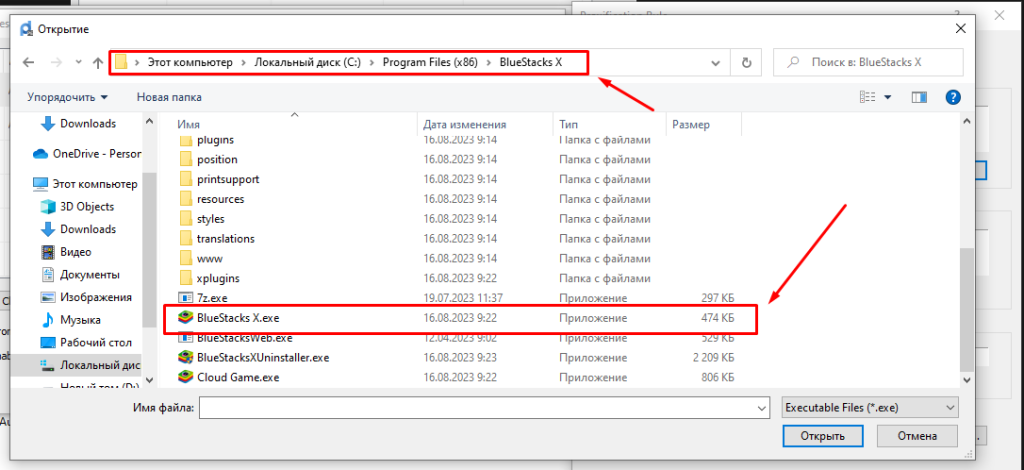Open help with the question mark icon
Image resolution: width=1024 pixels, height=470 pixels.
point(953,97)
